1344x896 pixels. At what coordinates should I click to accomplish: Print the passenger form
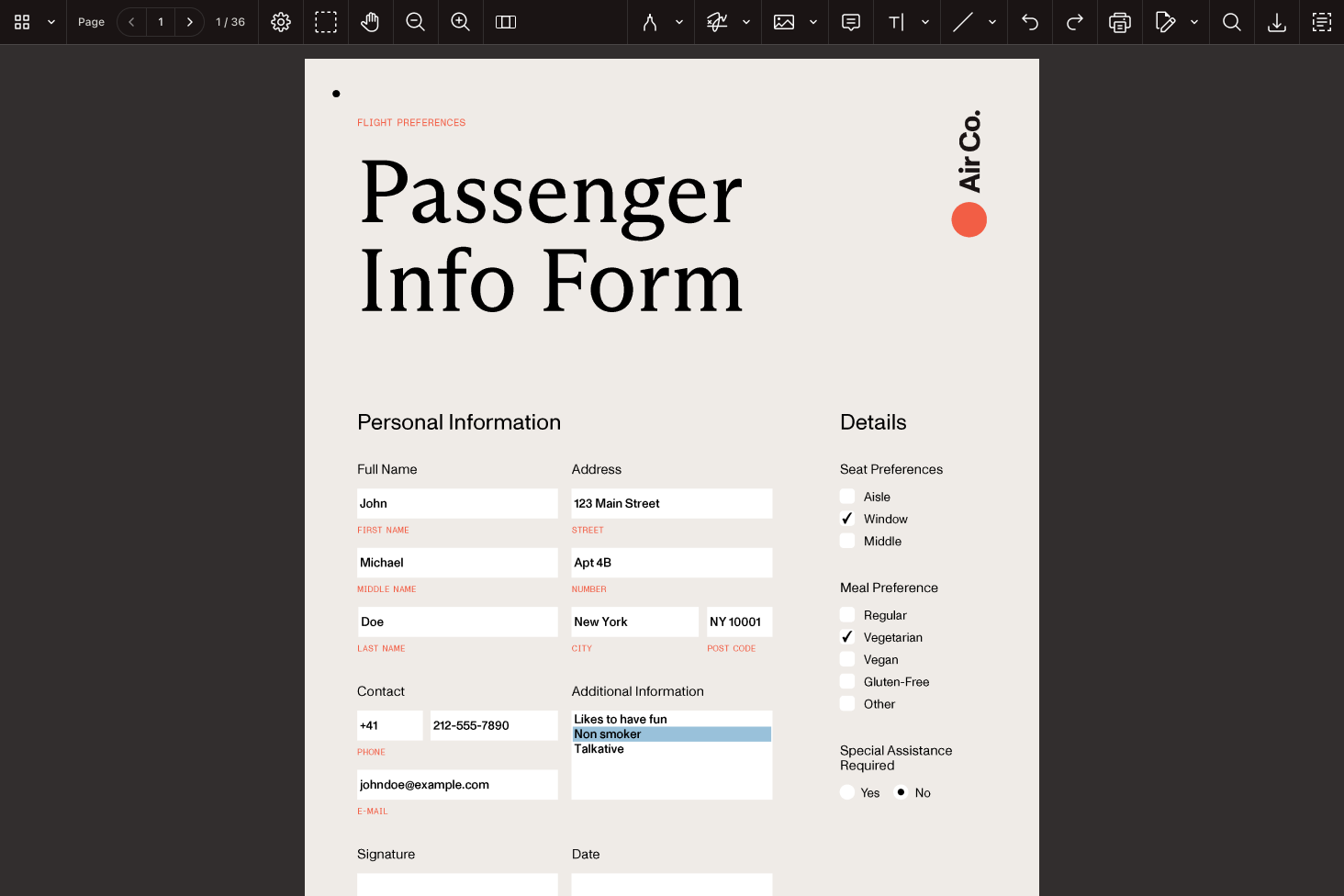pos(1119,22)
